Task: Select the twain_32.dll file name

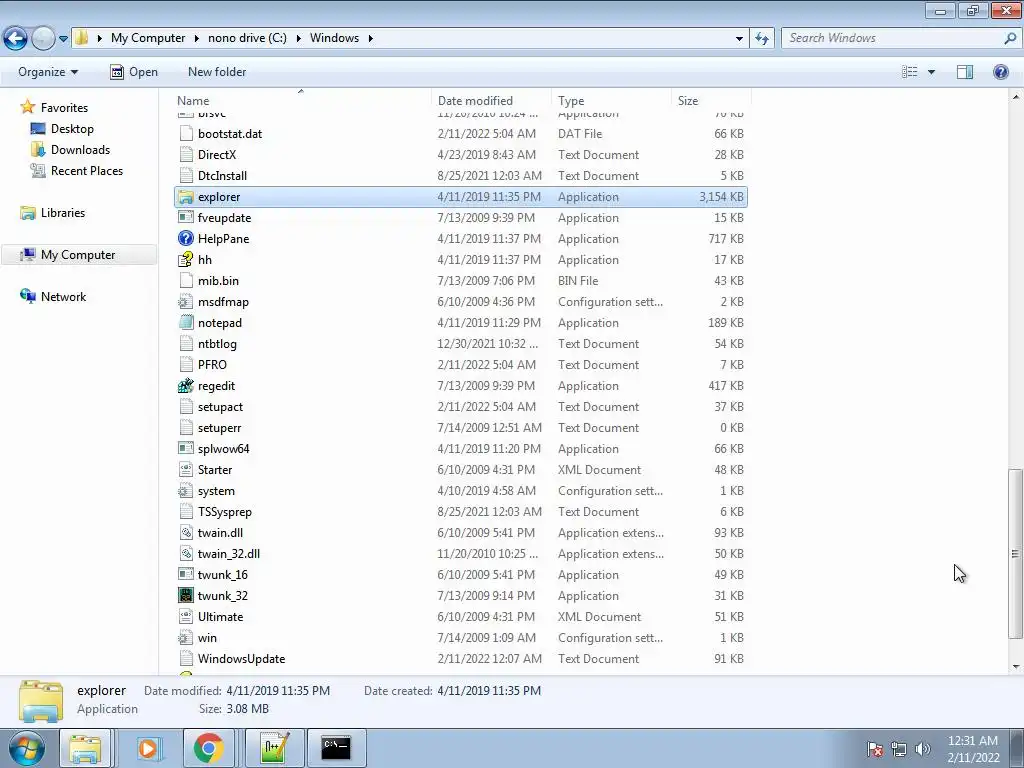Action: (229, 554)
